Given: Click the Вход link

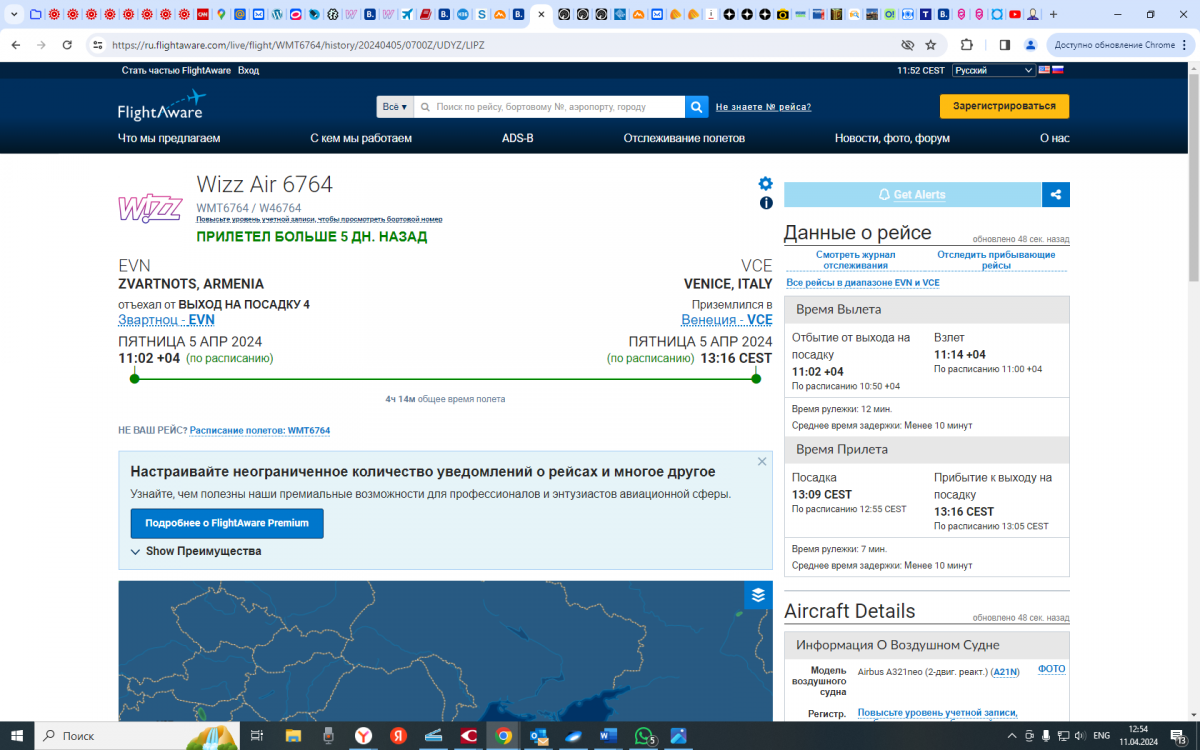Looking at the screenshot, I should [248, 70].
